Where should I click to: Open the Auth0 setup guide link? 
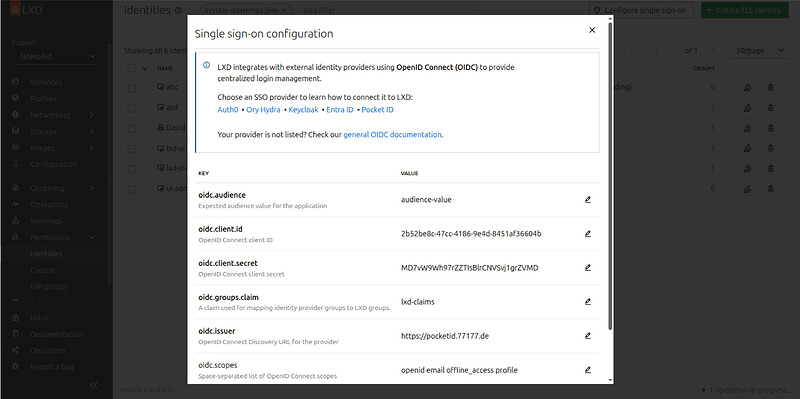pos(228,110)
